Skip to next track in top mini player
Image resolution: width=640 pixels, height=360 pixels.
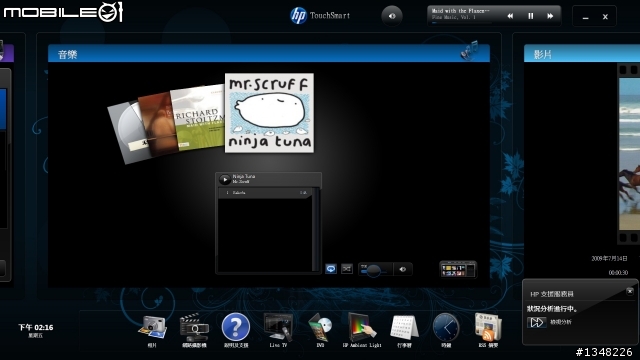click(x=550, y=16)
